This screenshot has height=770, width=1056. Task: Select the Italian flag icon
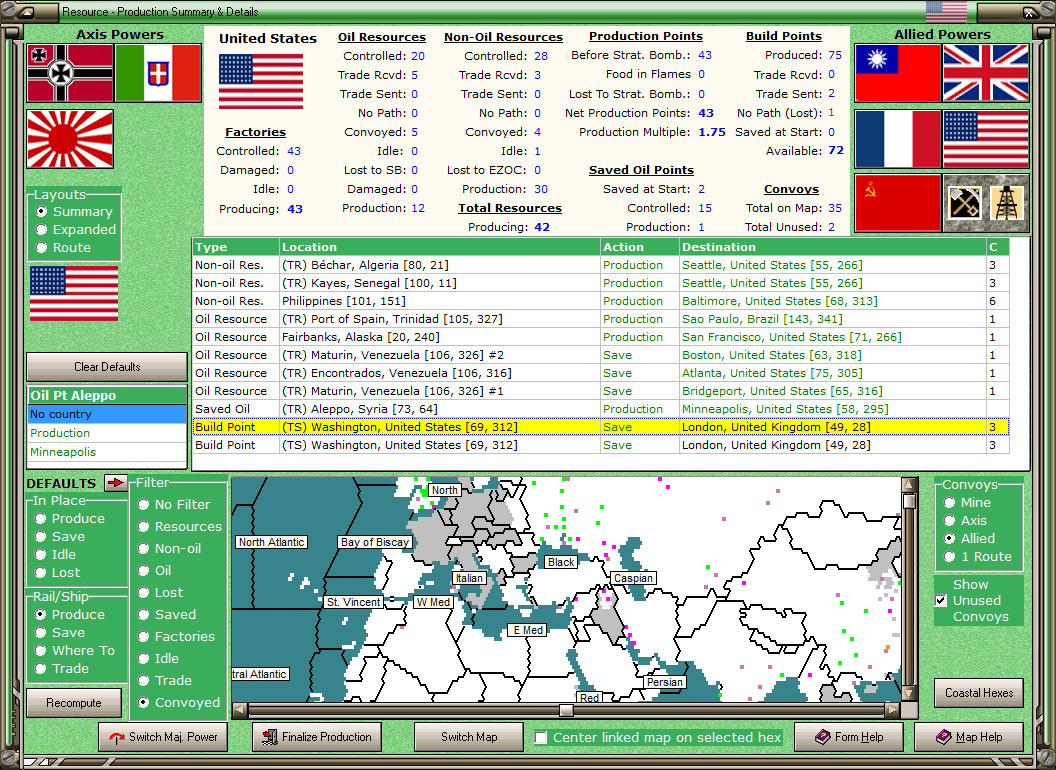158,73
